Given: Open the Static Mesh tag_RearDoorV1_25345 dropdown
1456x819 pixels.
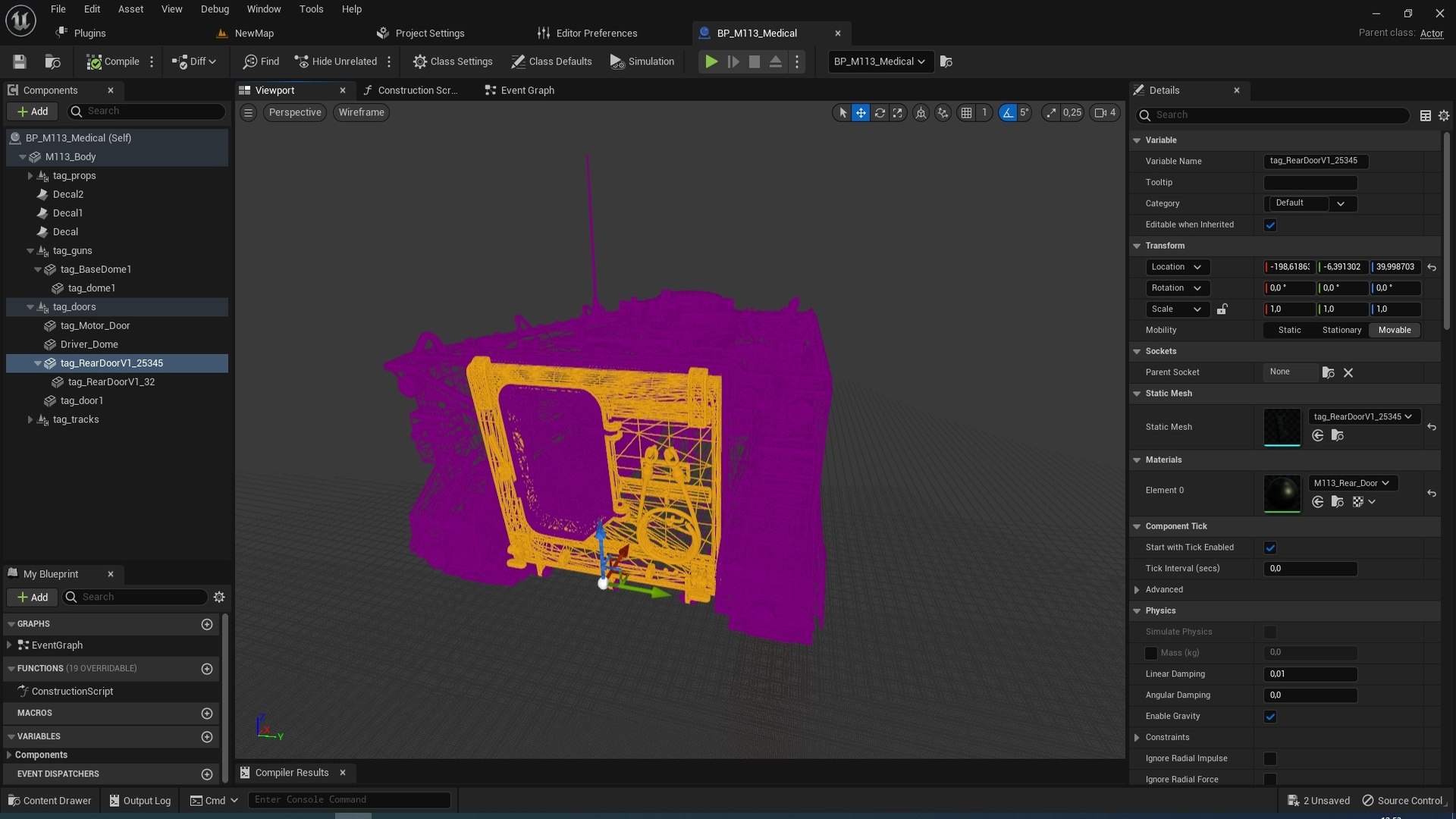Looking at the screenshot, I should [x=1363, y=416].
